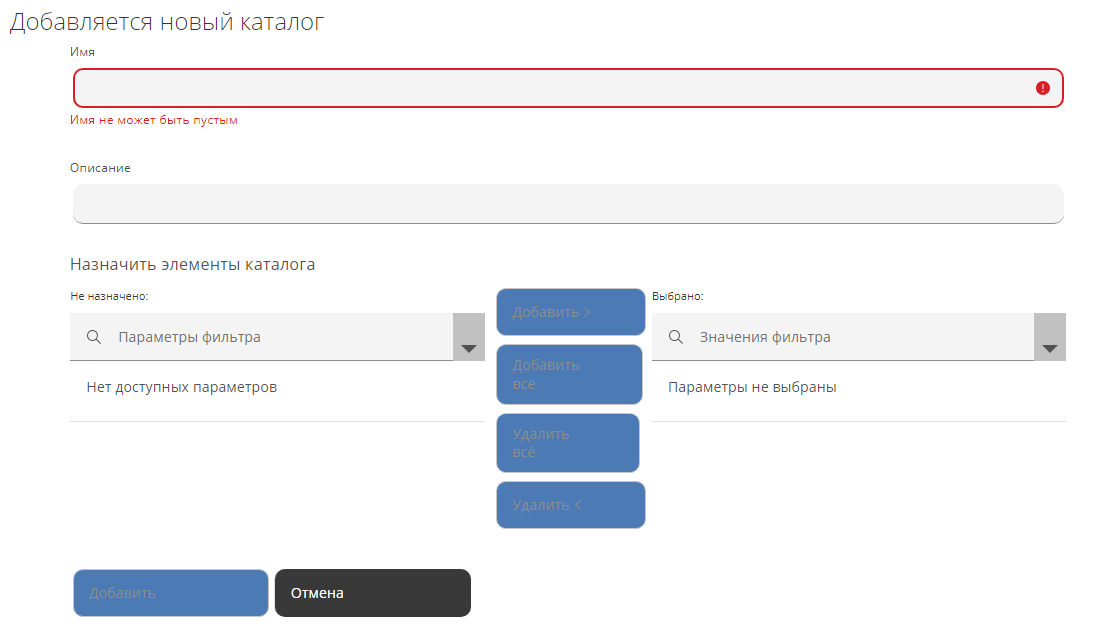Click the Добавляется новый каталог heading
This screenshot has height=631, width=1105.
point(167,22)
